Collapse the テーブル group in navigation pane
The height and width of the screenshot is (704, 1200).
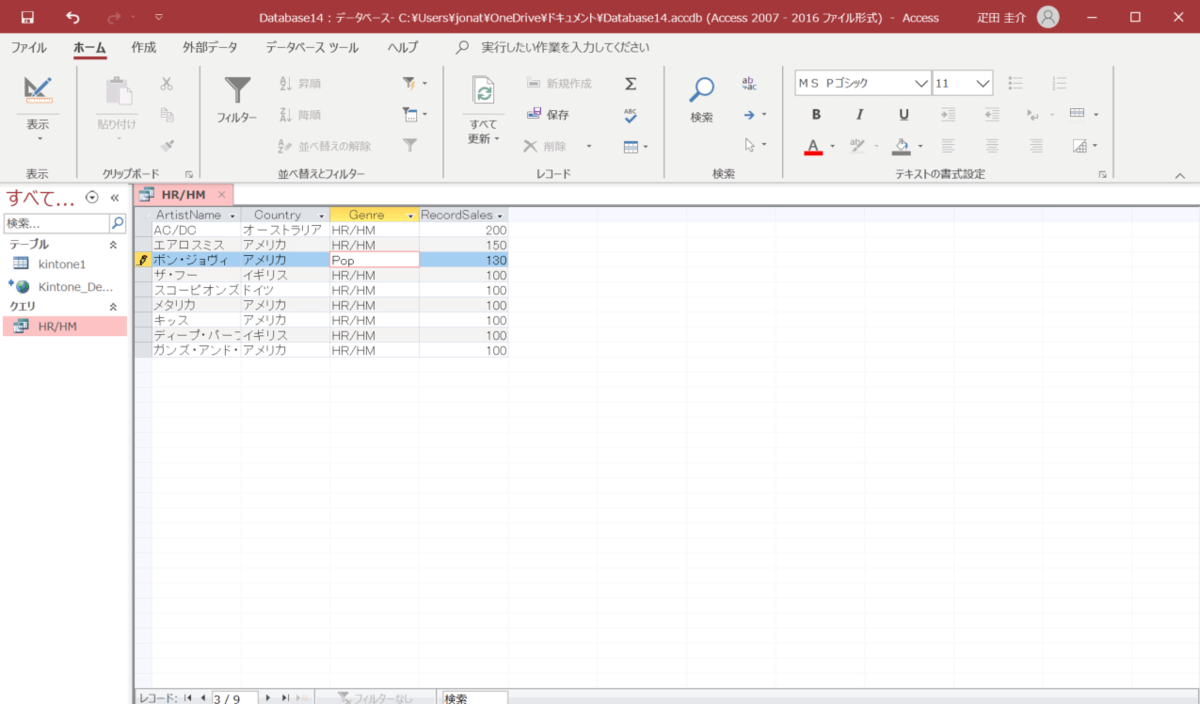[112, 245]
